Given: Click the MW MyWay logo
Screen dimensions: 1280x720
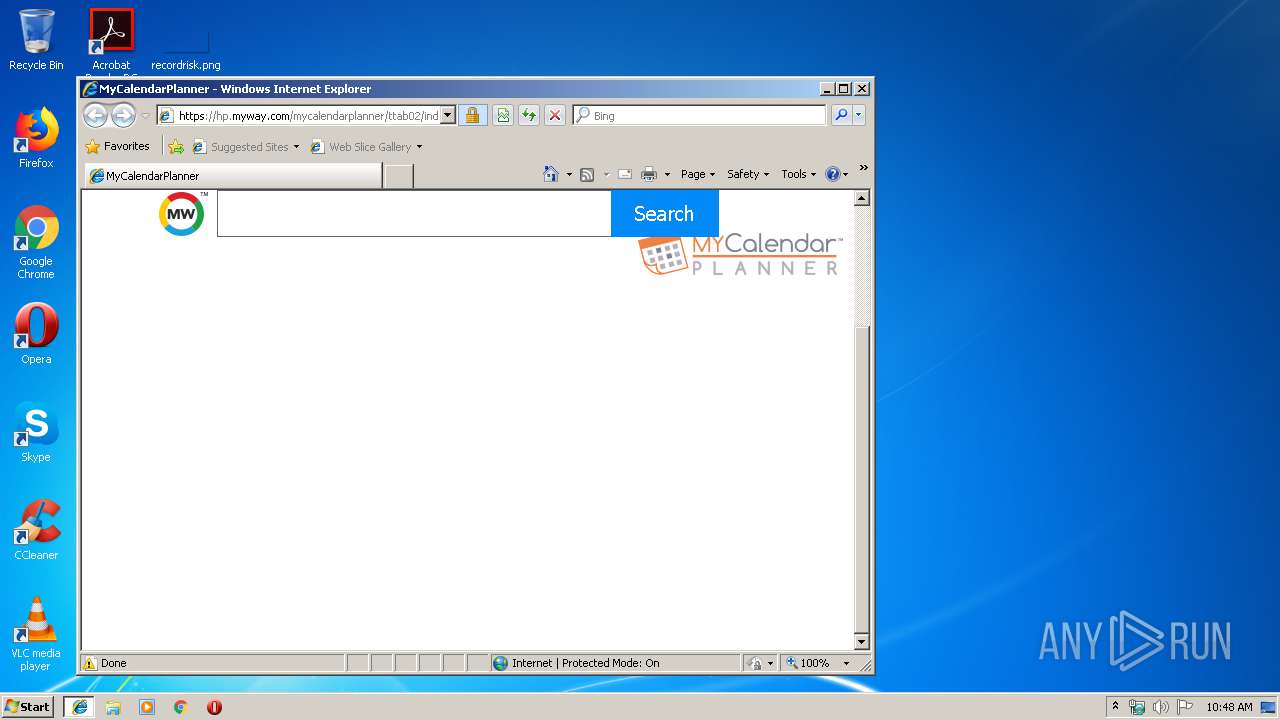Looking at the screenshot, I should [x=182, y=213].
